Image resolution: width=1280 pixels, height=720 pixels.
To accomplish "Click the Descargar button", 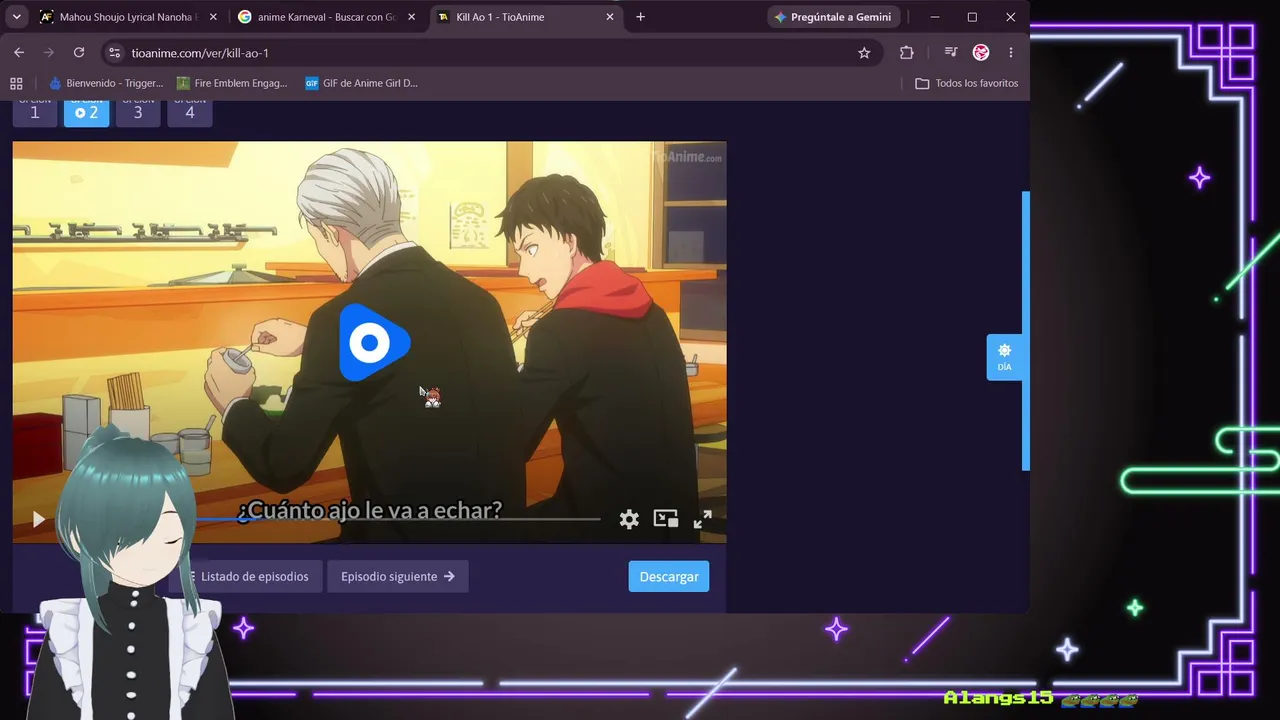I will [x=669, y=576].
